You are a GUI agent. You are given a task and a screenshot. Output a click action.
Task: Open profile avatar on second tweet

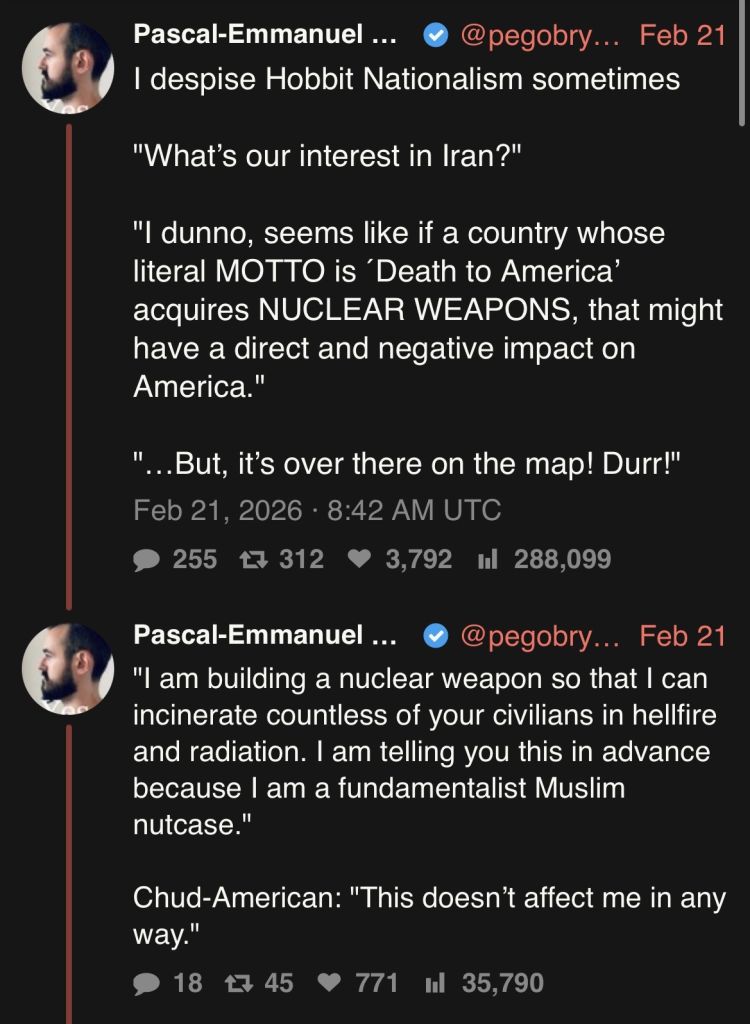coord(67,668)
